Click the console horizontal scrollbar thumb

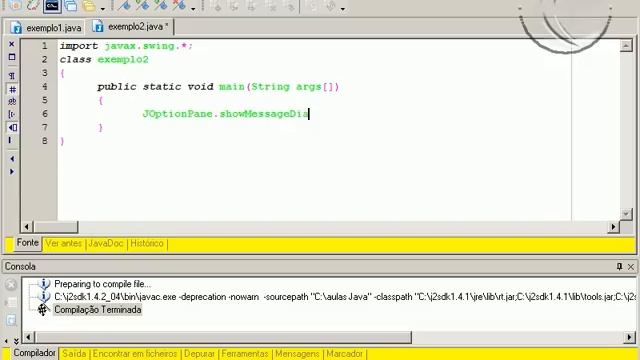tap(223, 337)
